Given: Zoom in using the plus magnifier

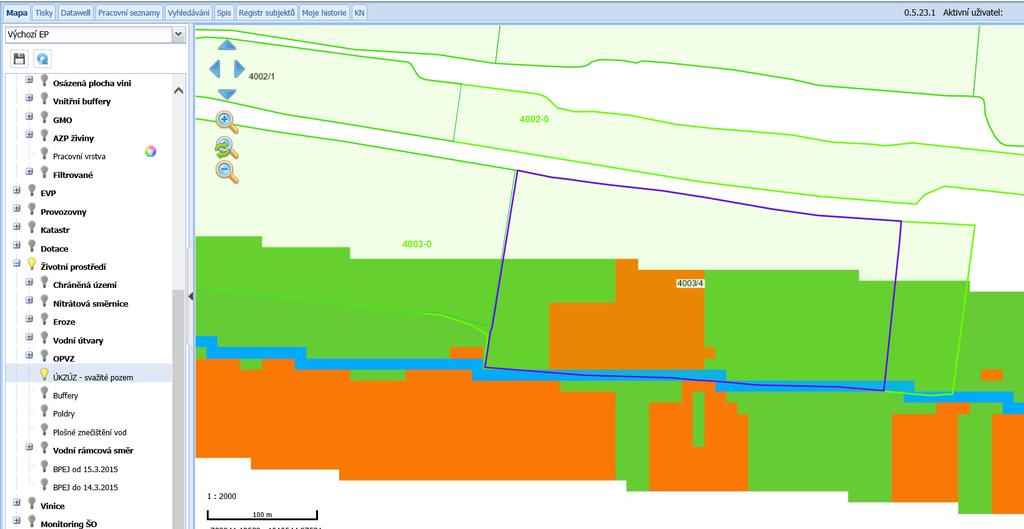Looking at the screenshot, I should pyautogui.click(x=227, y=121).
